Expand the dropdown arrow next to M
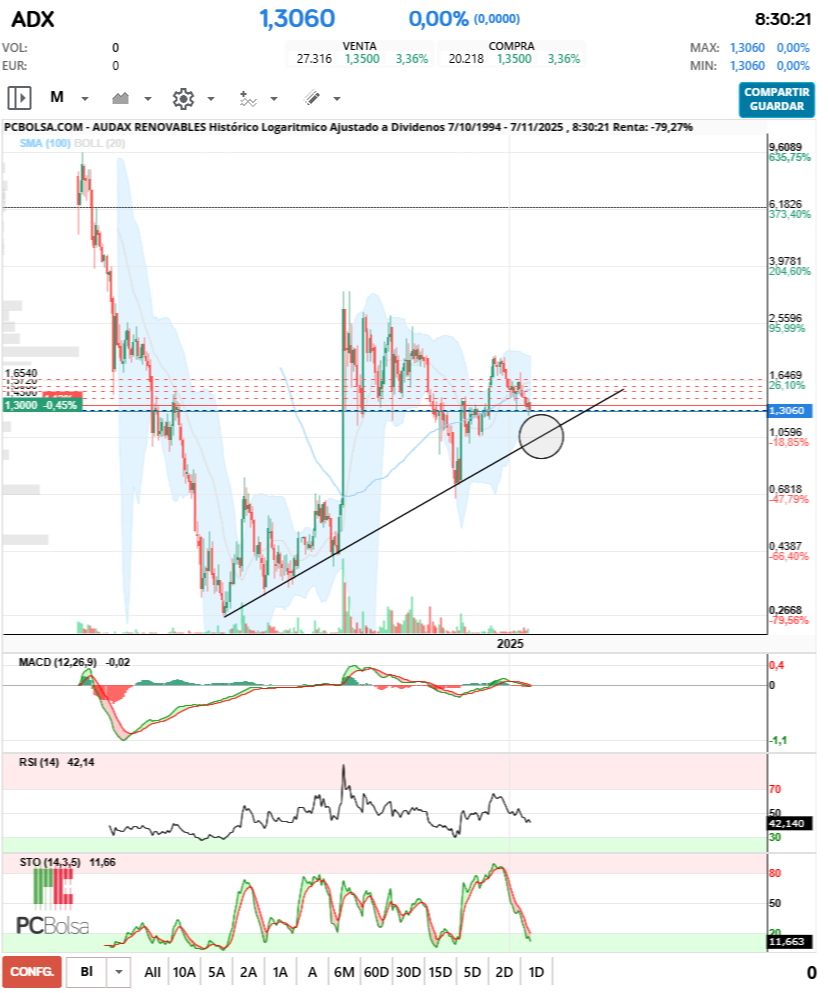This screenshot has width=830, height=993. coord(85,99)
